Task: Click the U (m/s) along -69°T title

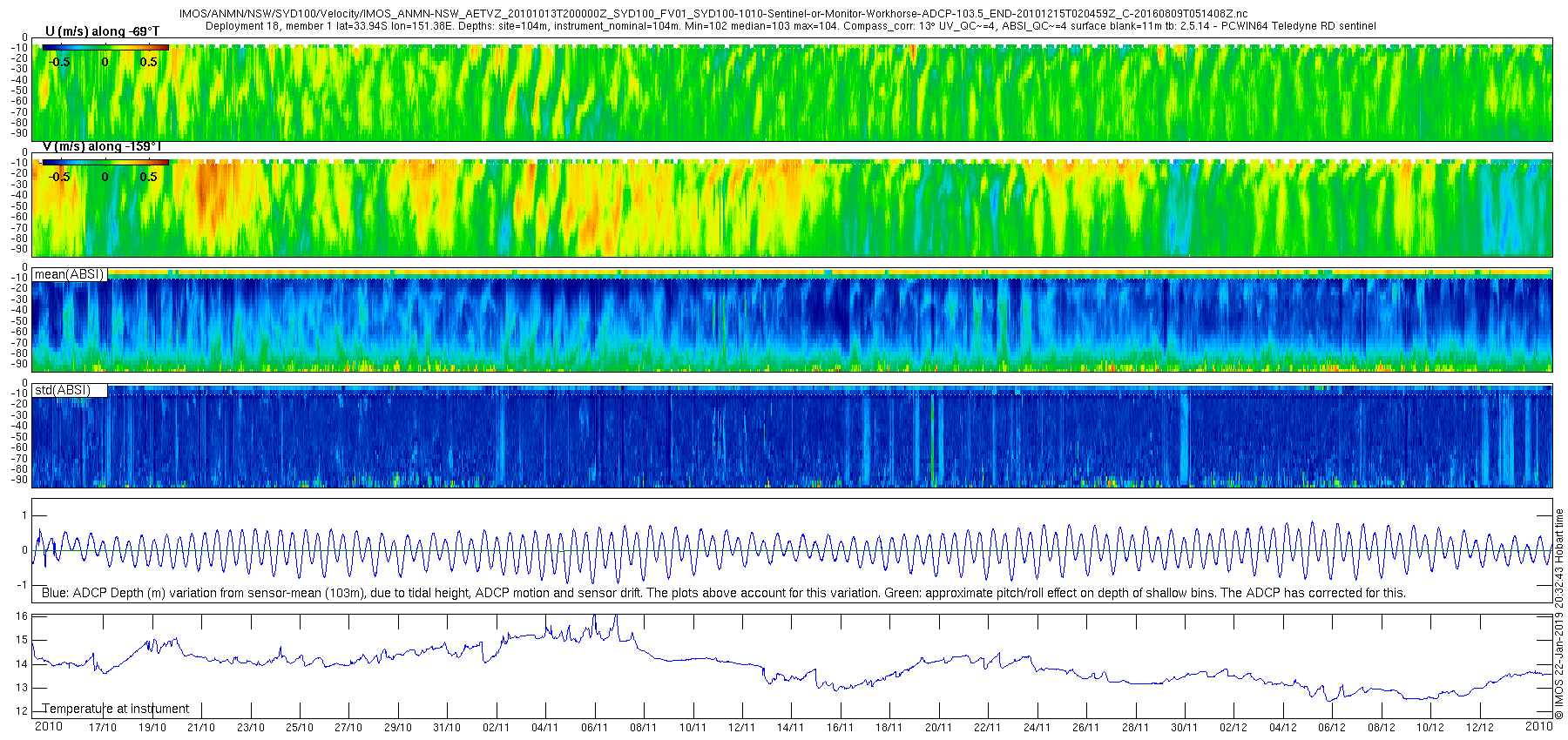Action: [102, 31]
